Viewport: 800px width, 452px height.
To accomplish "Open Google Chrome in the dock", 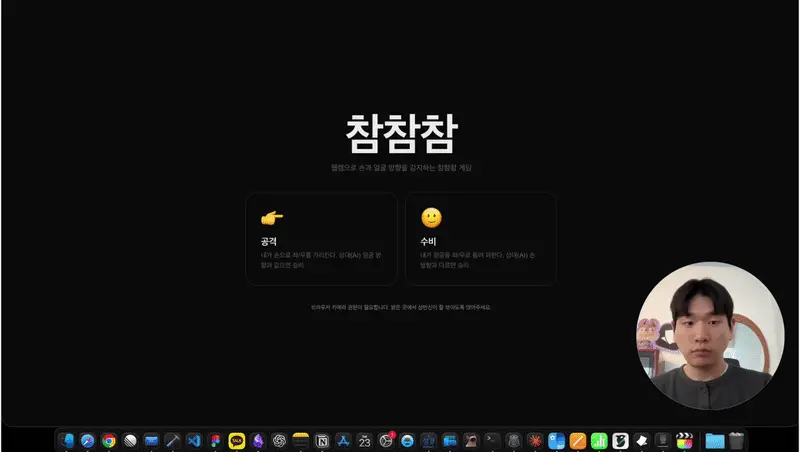I will [x=109, y=441].
